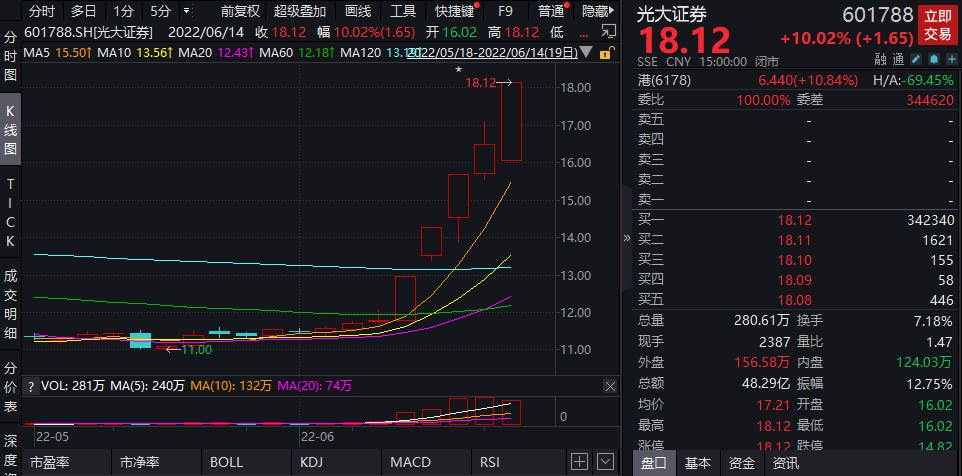
Task: Click the pencil note icon in the quote header
Action: tap(916, 60)
